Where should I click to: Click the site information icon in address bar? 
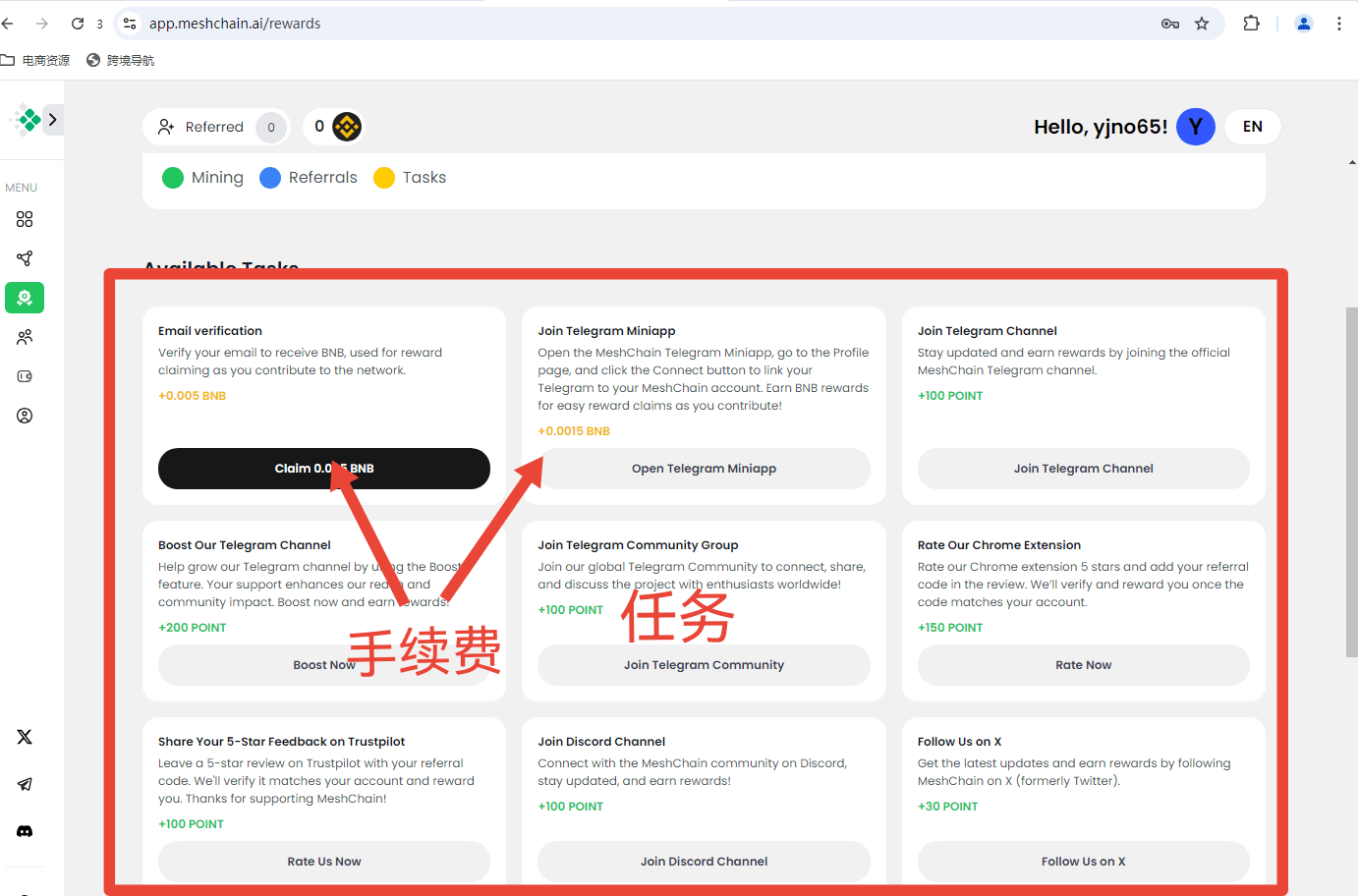coord(130,24)
